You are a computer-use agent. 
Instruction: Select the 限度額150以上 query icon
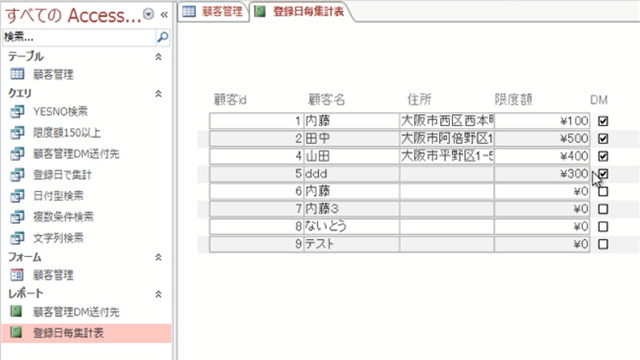pos(17,133)
